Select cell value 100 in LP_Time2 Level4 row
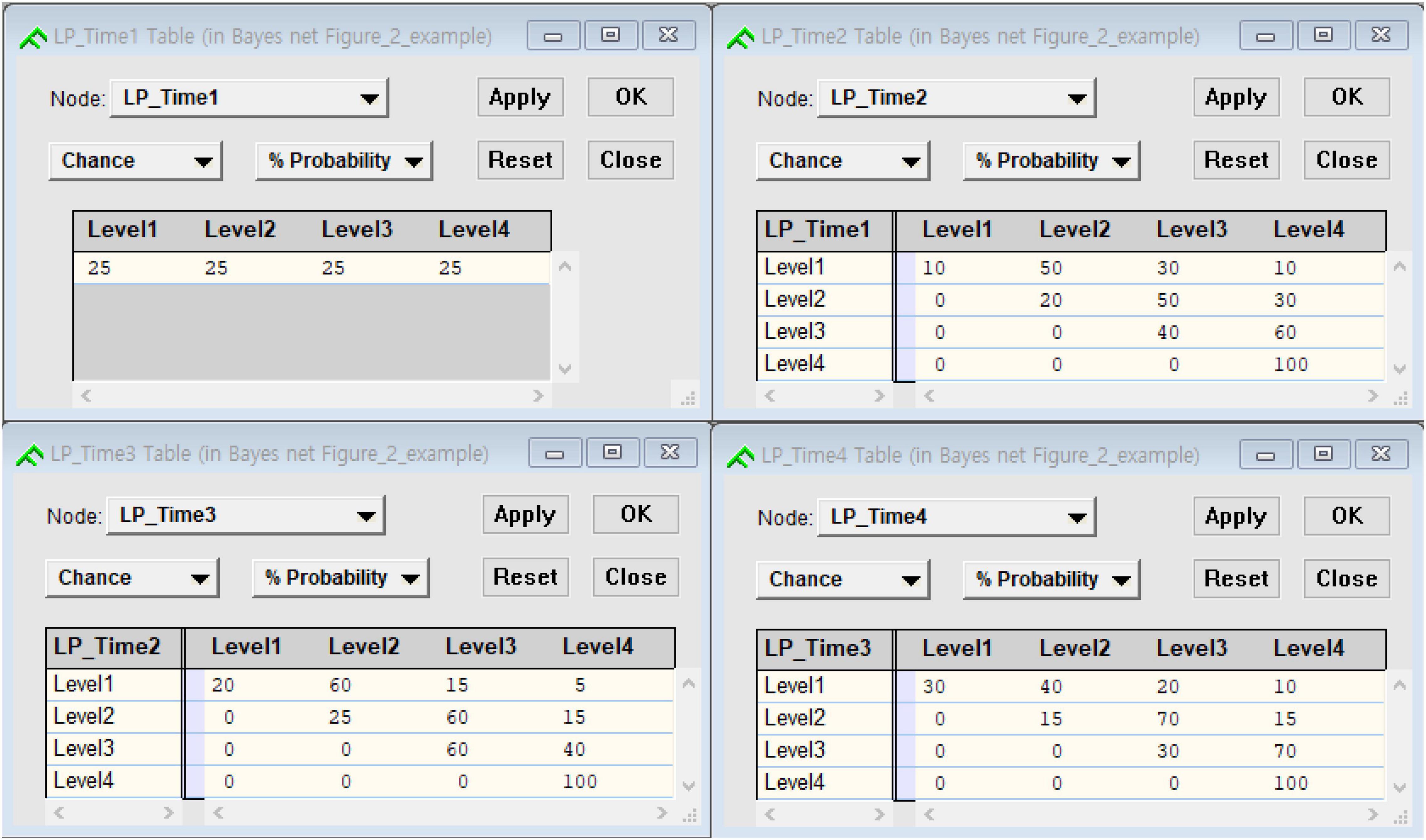 click(x=1291, y=364)
